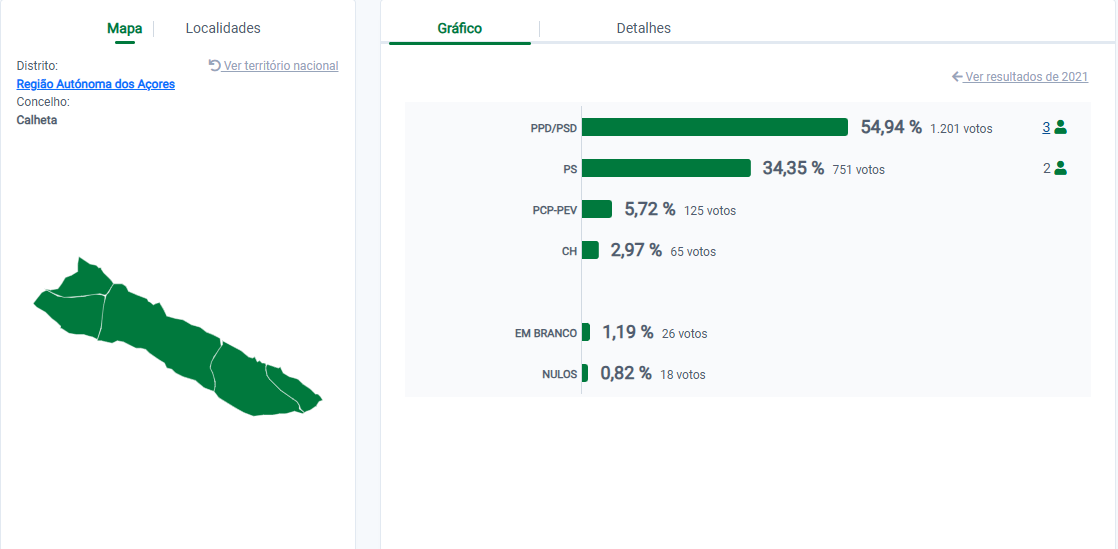
Task: View results from 2021 via link
Action: 1026,77
